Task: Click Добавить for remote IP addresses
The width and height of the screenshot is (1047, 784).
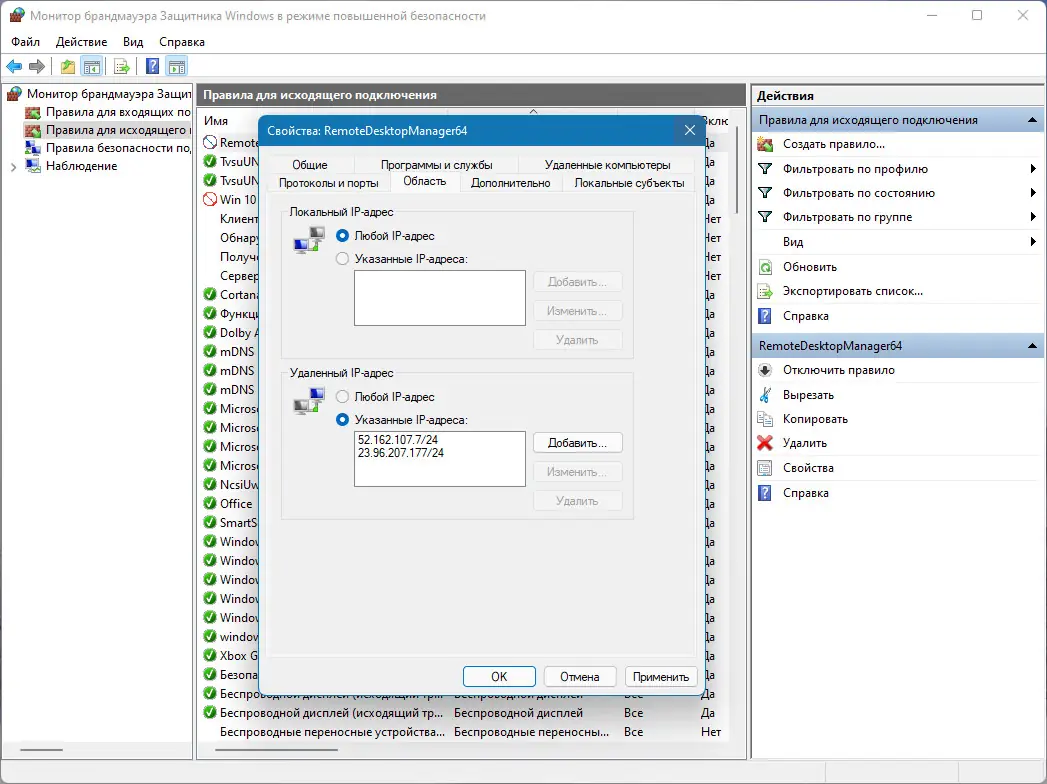Action: click(578, 443)
